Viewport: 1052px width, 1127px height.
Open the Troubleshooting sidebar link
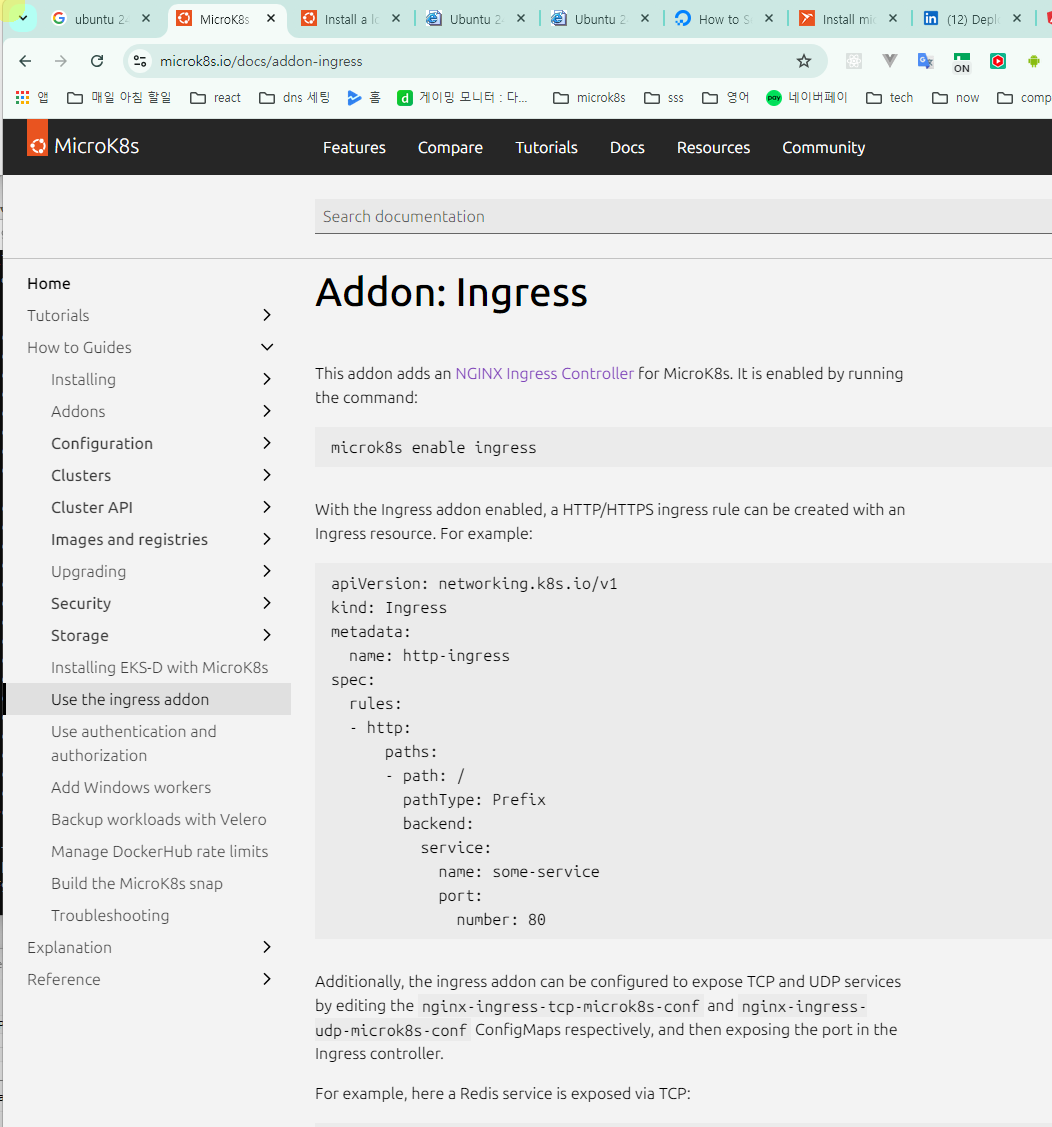pyautogui.click(x=110, y=915)
